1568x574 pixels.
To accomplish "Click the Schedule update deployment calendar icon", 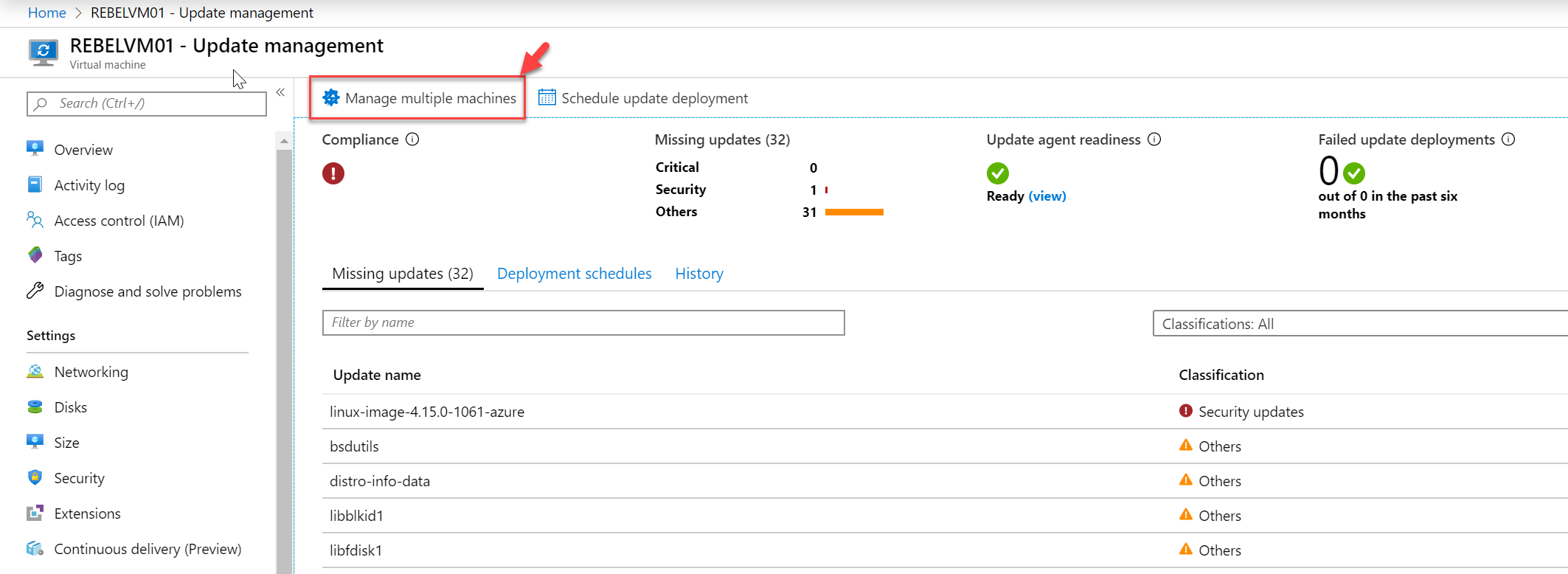I will [547, 97].
